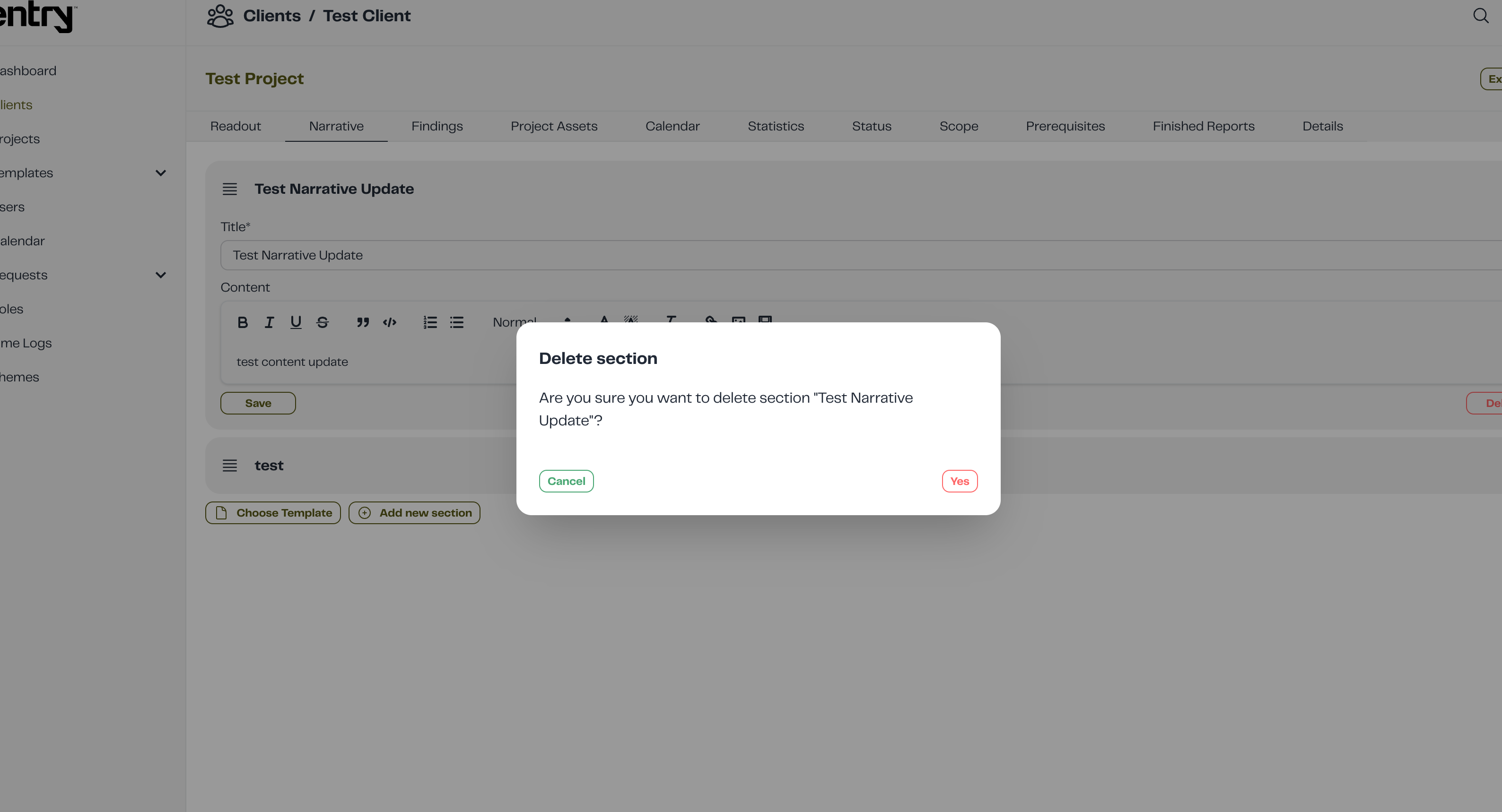Open Users in the sidebar

(x=12, y=207)
